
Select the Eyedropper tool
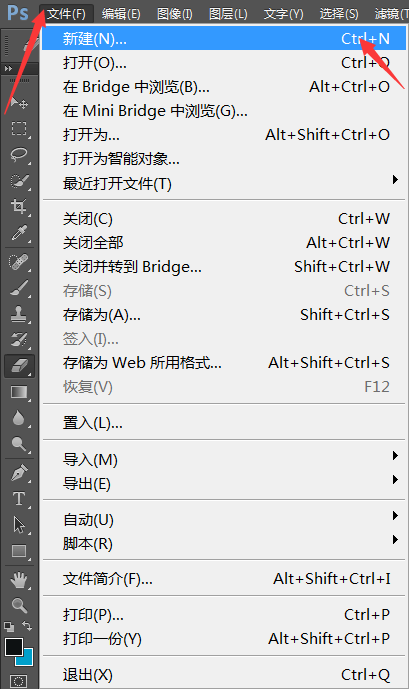(x=19, y=233)
